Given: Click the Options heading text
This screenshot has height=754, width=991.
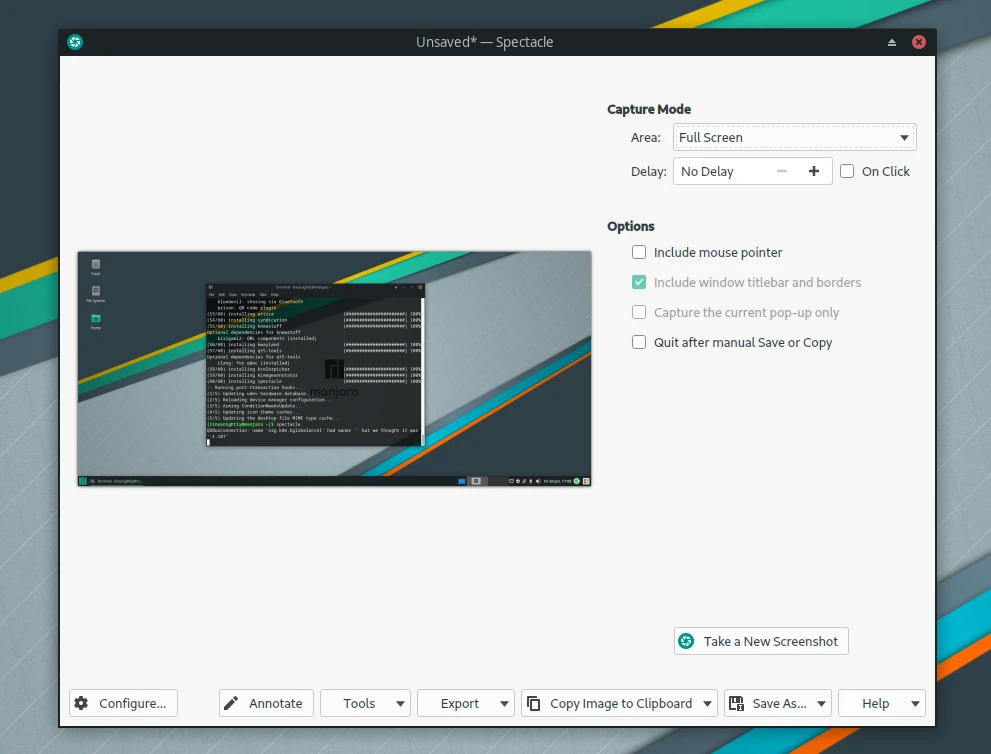Looking at the screenshot, I should pyautogui.click(x=631, y=226).
